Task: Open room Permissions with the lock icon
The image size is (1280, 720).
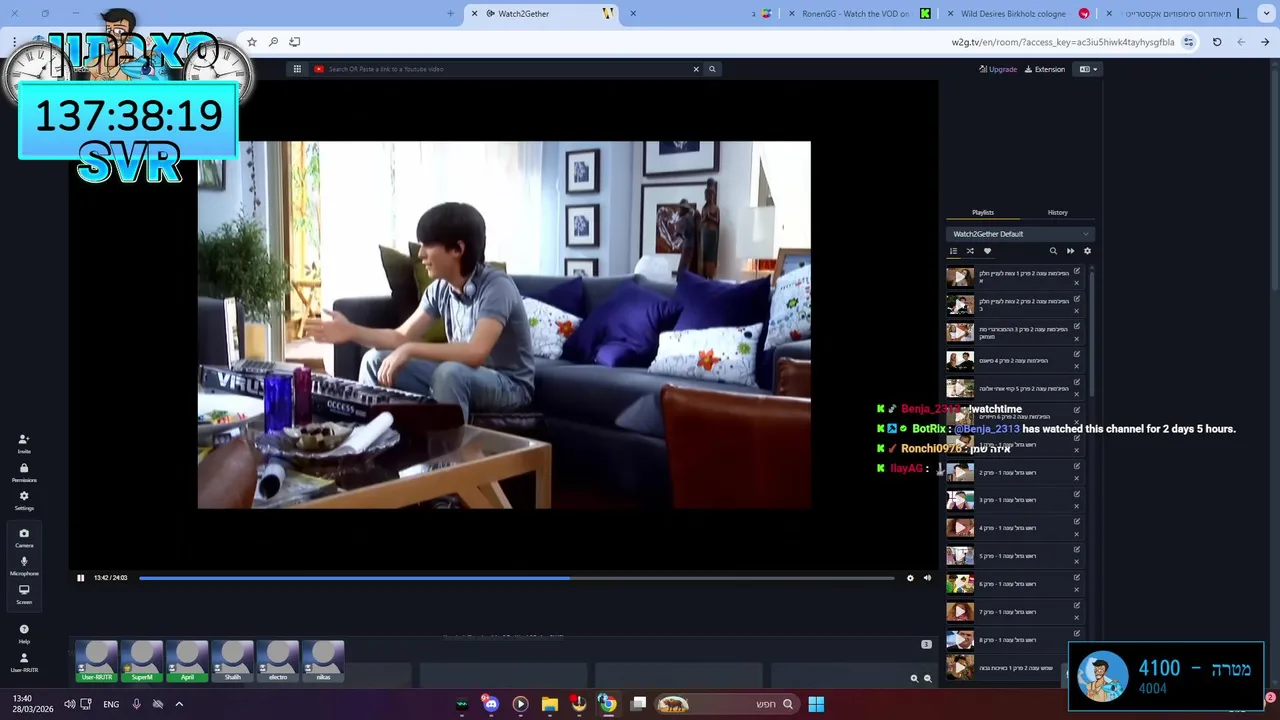Action: (24, 472)
